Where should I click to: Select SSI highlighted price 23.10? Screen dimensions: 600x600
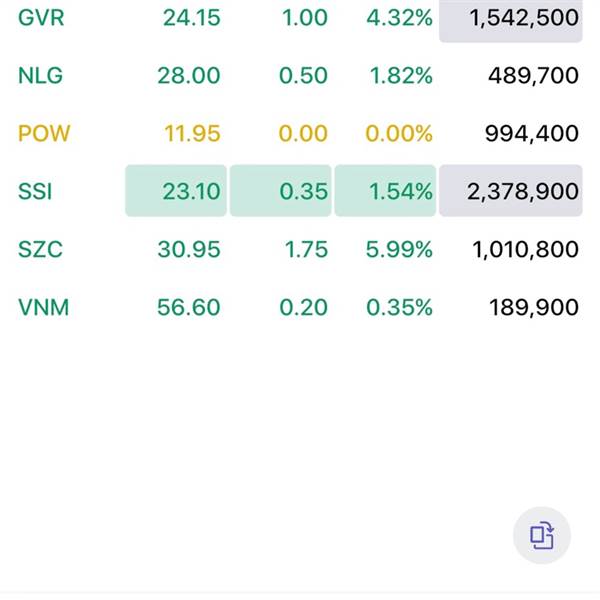click(176, 191)
